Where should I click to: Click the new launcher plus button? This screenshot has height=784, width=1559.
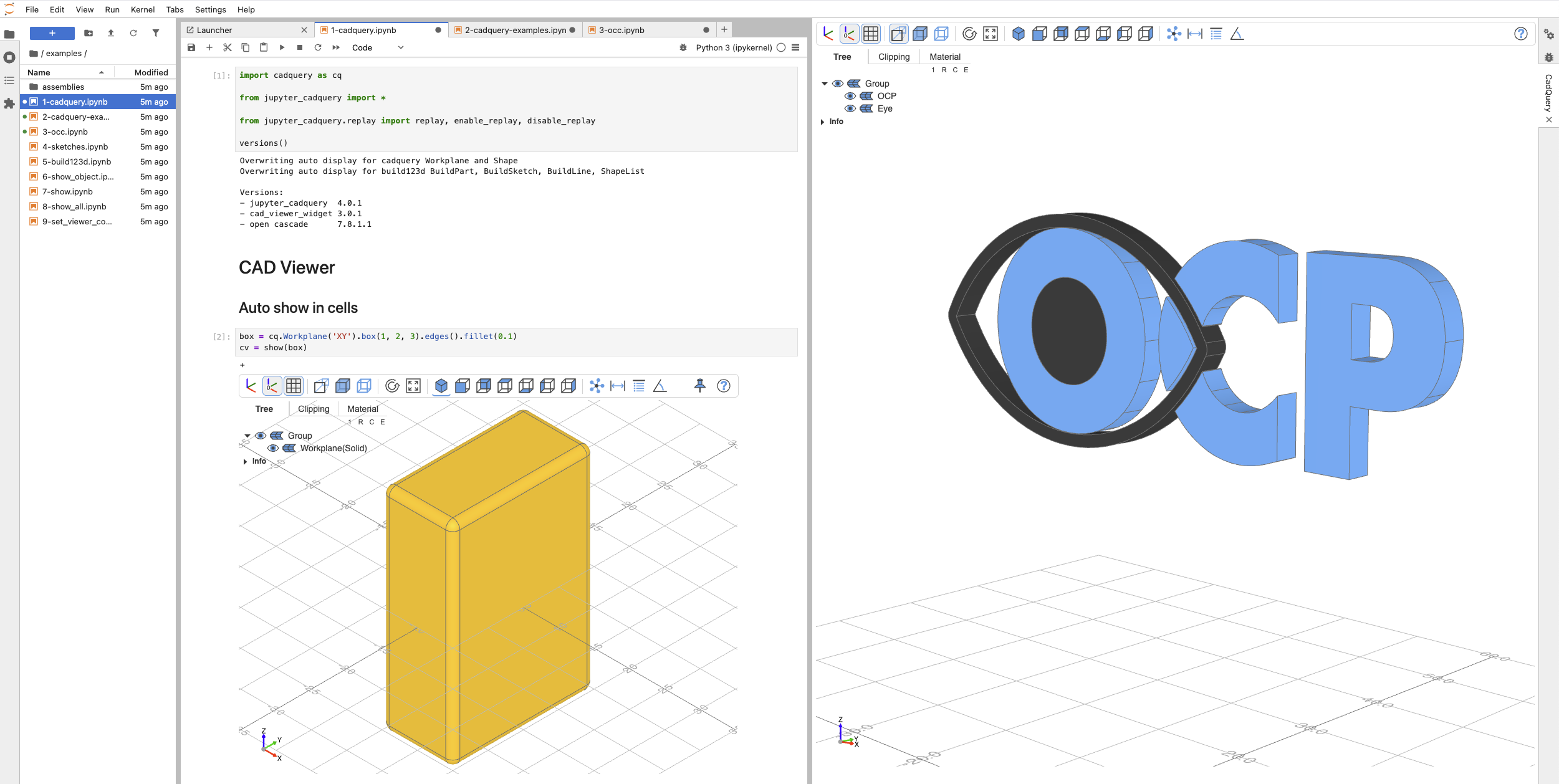pyautogui.click(x=52, y=33)
